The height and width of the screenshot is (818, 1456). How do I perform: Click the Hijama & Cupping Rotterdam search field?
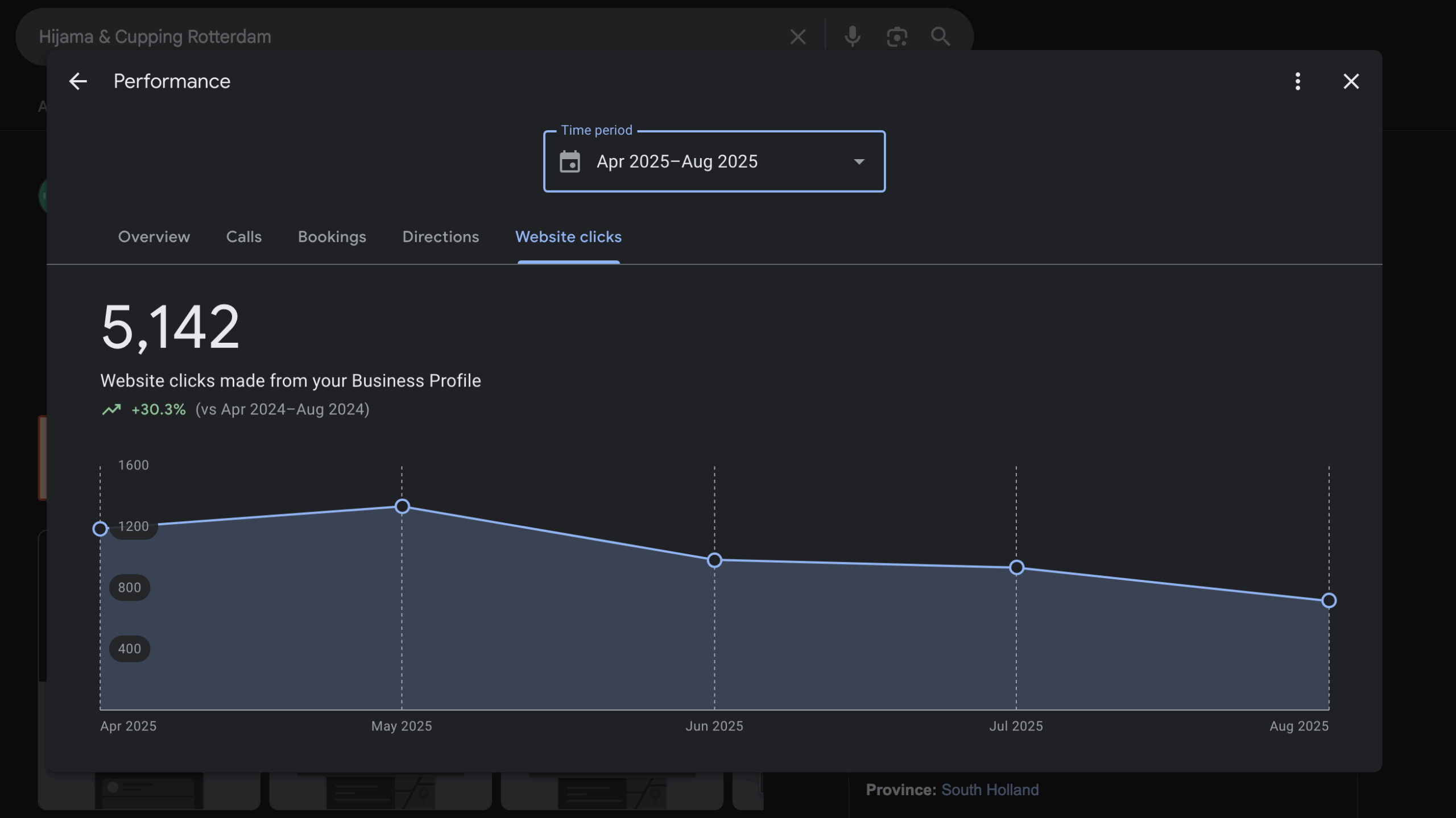398,37
